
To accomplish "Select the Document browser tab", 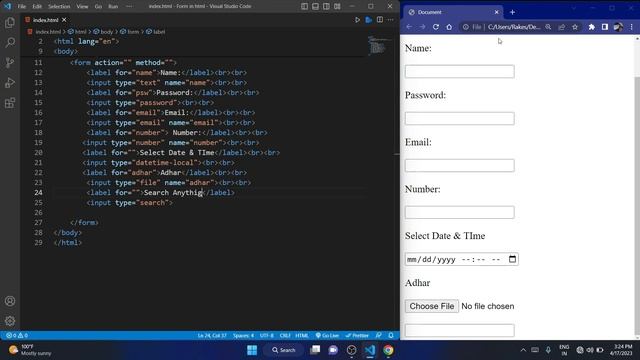I will click(x=453, y=12).
